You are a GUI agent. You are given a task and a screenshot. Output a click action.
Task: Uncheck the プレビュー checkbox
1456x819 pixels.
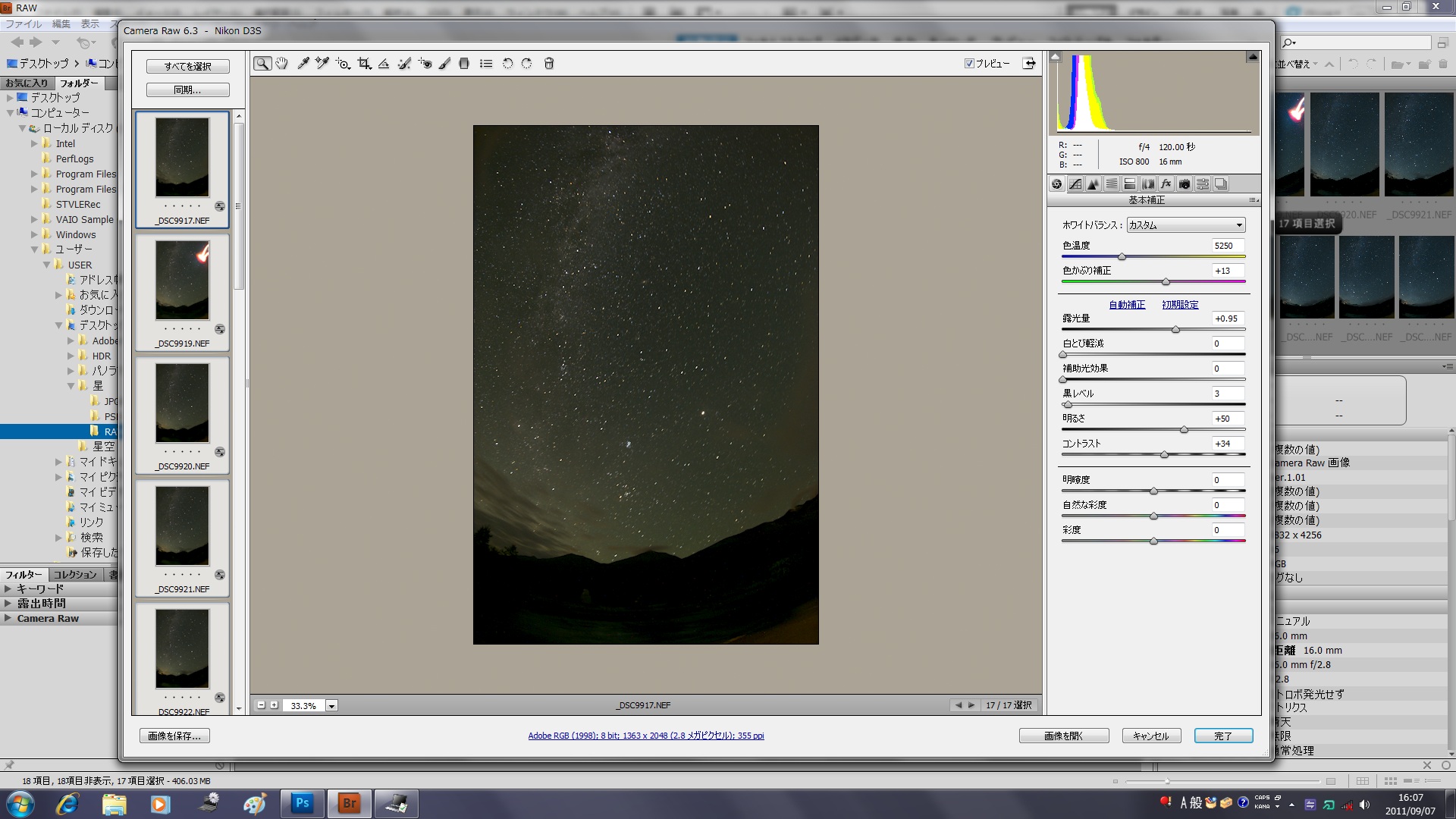coord(969,64)
